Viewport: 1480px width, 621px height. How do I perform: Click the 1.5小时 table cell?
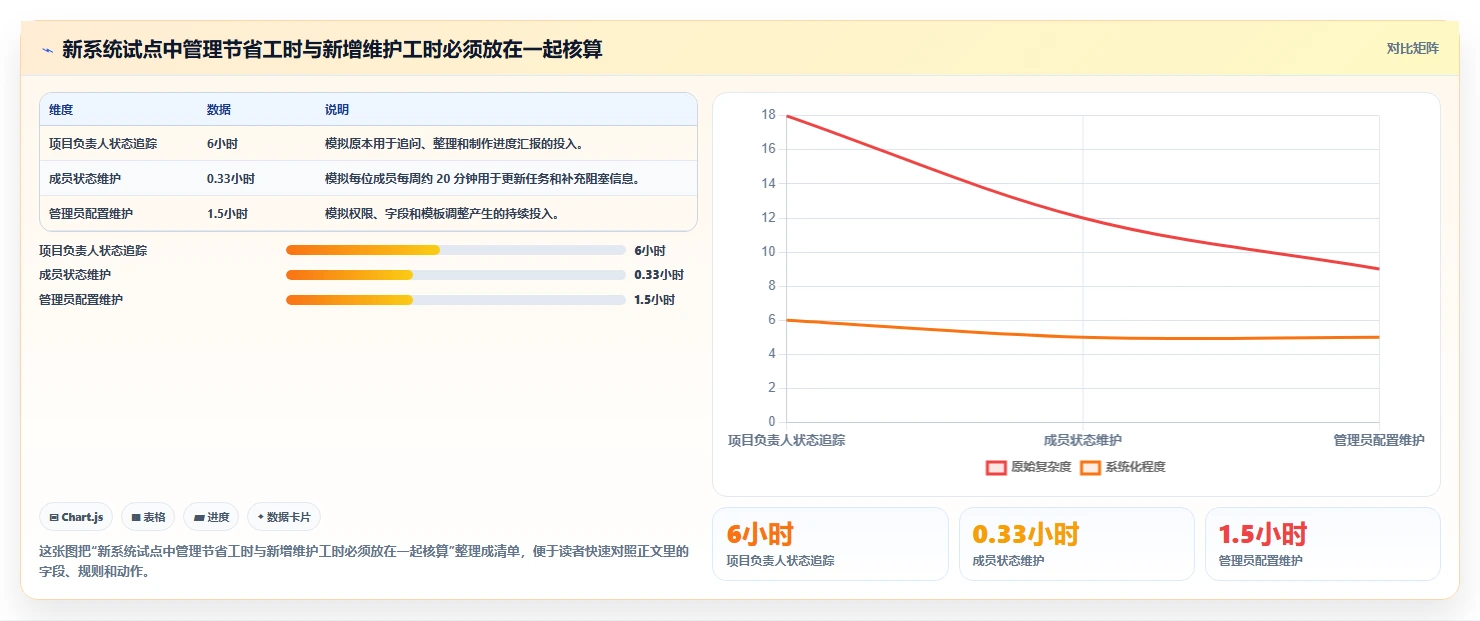227,214
